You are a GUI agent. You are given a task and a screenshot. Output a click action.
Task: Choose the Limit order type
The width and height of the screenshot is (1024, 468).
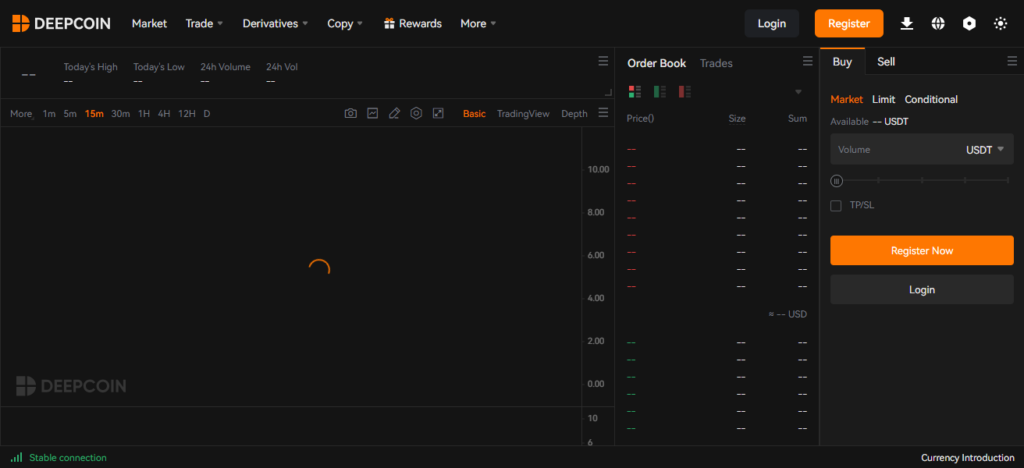pyautogui.click(x=884, y=99)
